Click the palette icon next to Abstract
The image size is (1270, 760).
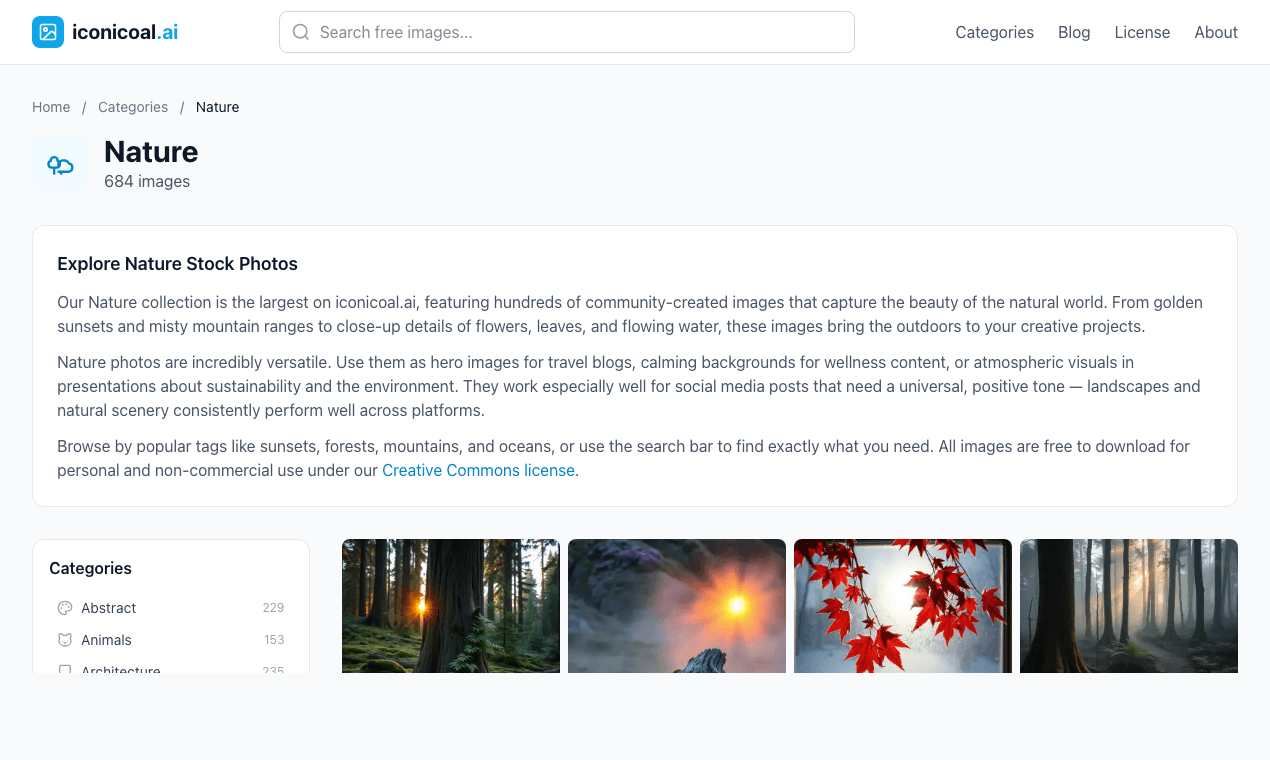(x=64, y=608)
